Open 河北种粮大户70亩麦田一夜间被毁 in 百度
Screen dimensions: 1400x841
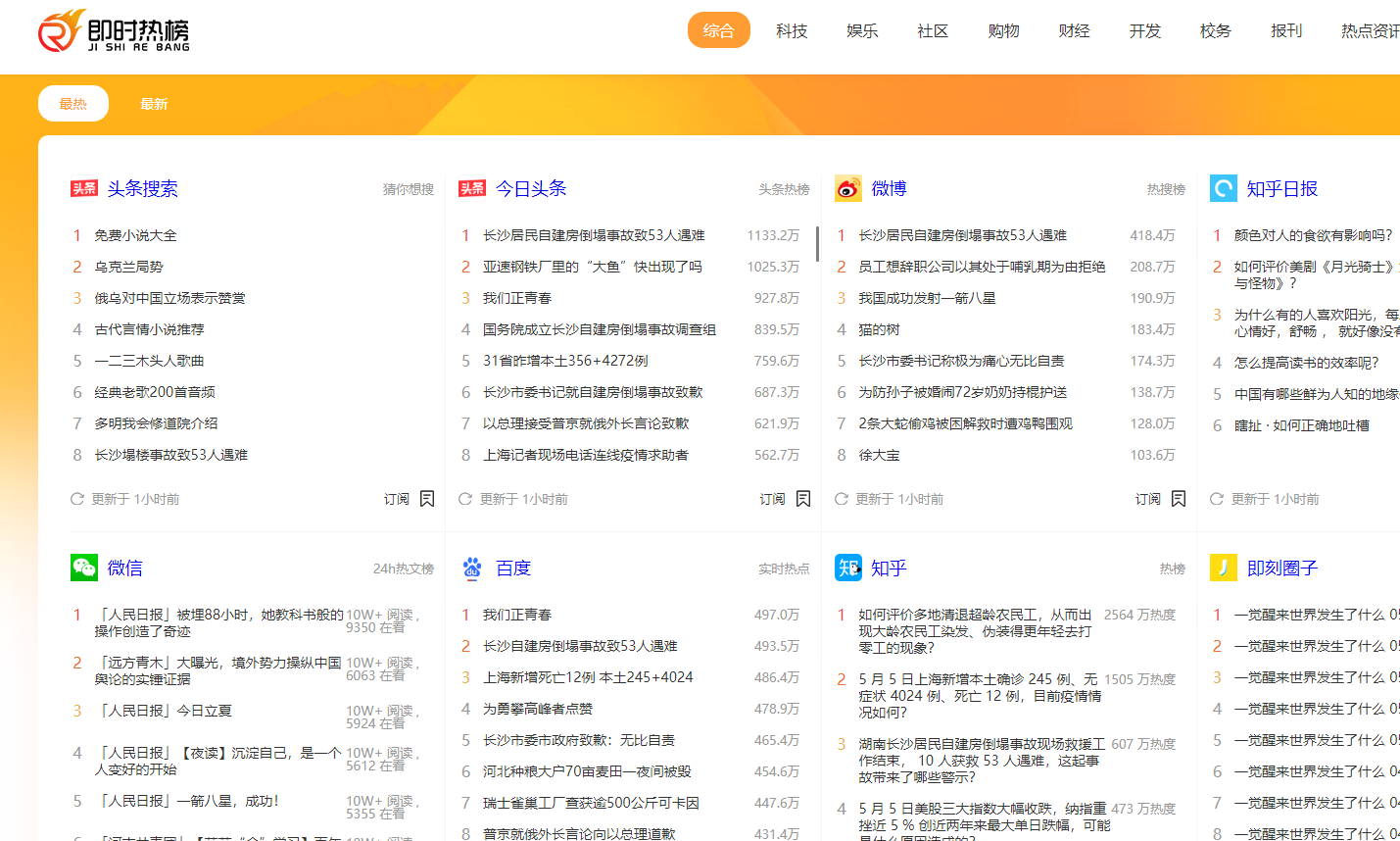point(587,771)
